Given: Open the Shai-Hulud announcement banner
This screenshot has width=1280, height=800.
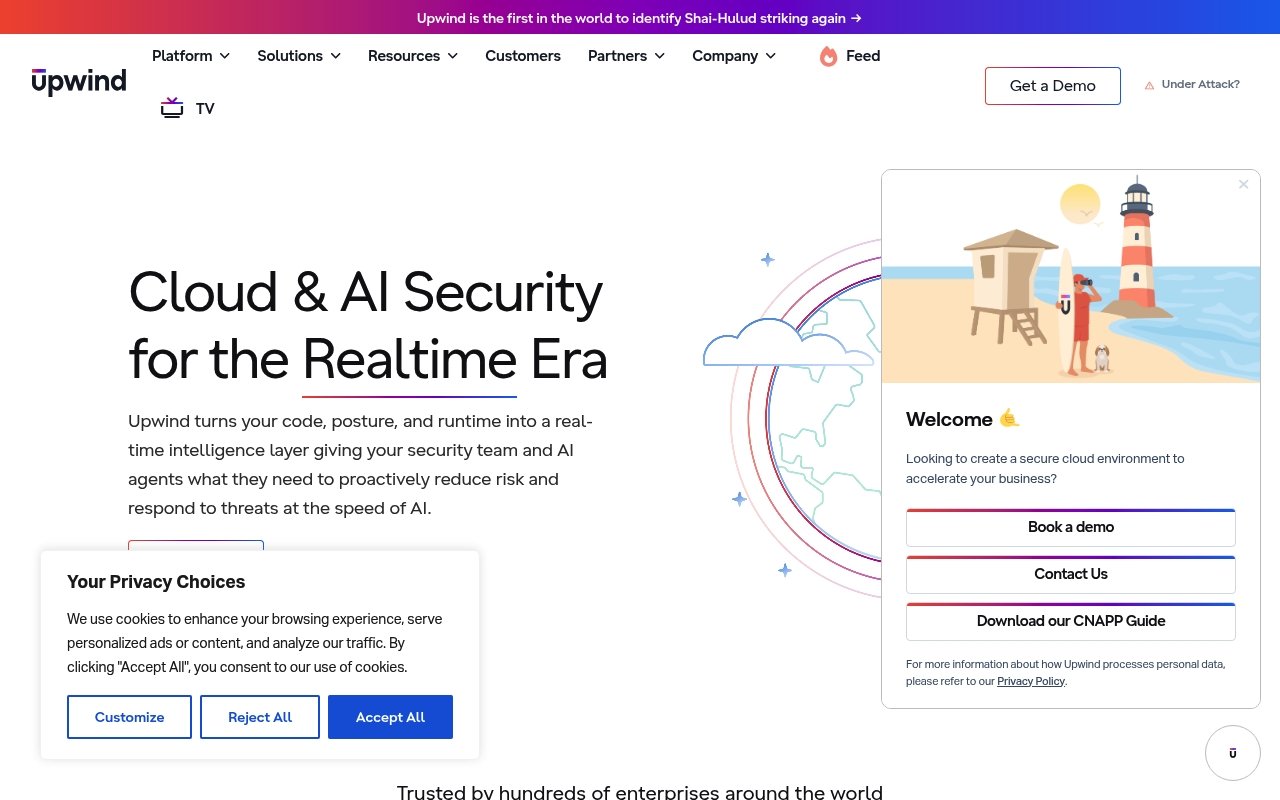Looking at the screenshot, I should point(639,18).
